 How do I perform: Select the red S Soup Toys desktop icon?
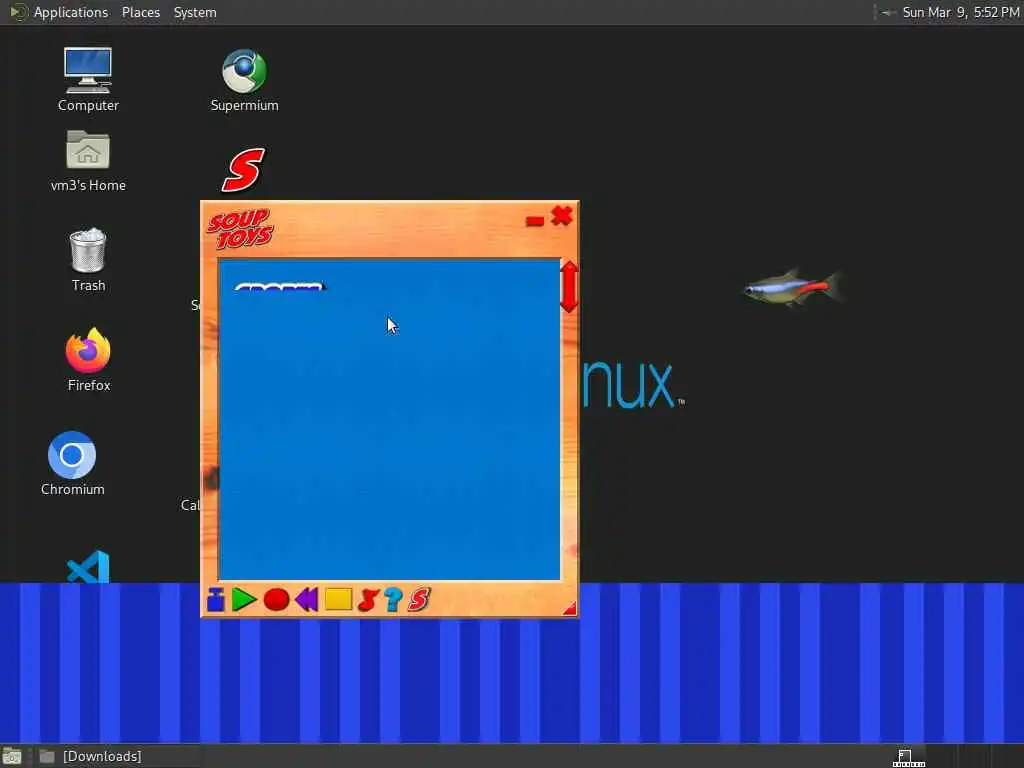pyautogui.click(x=244, y=170)
